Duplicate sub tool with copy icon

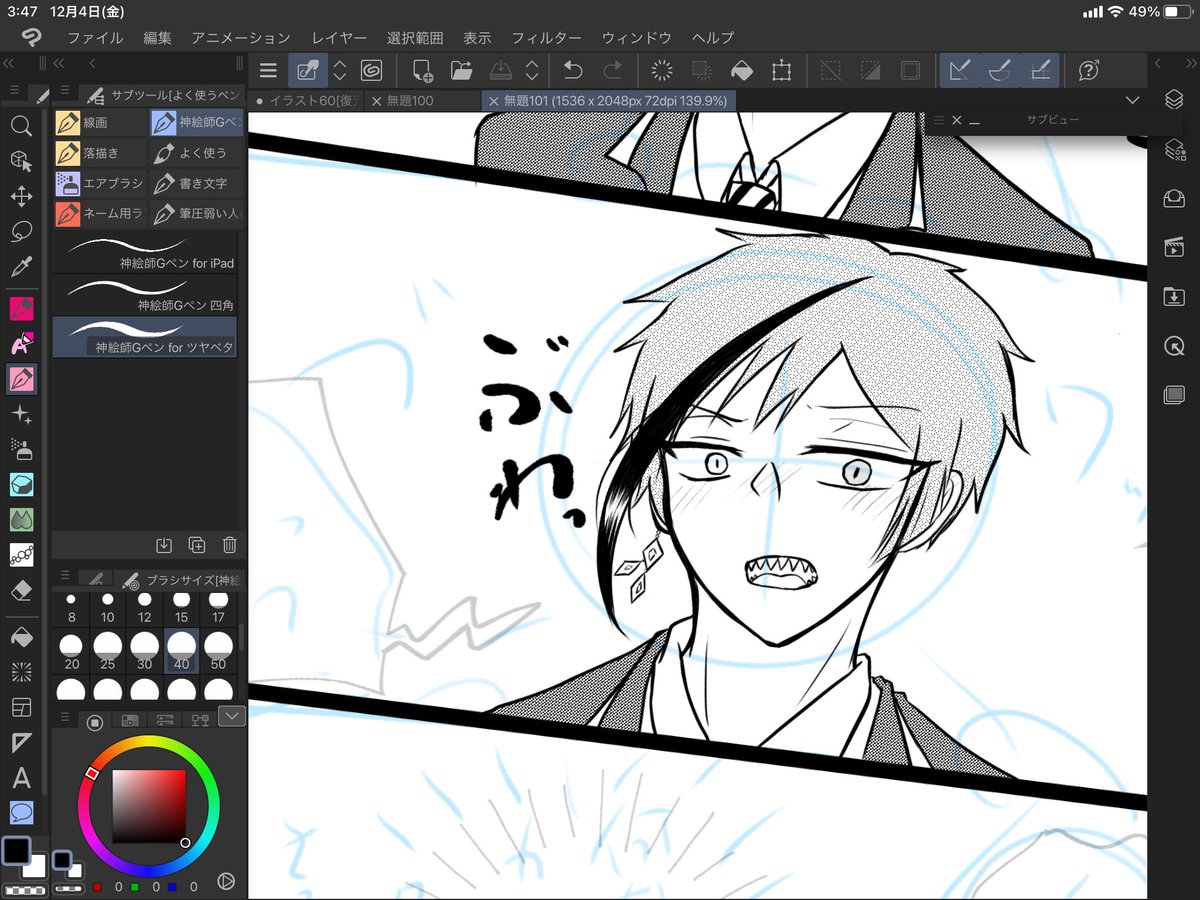pyautogui.click(x=197, y=545)
